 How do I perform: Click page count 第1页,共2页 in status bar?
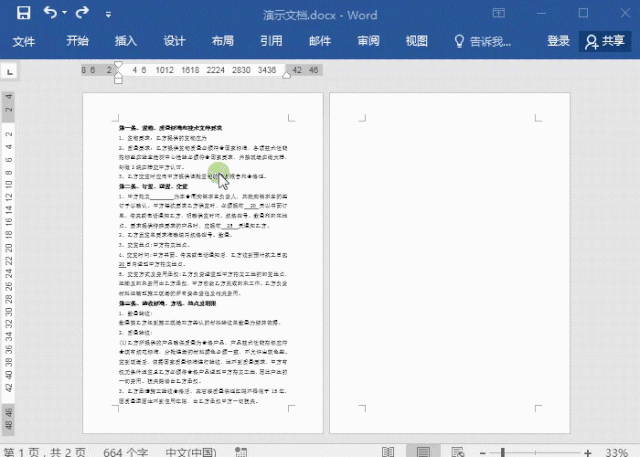(45, 452)
